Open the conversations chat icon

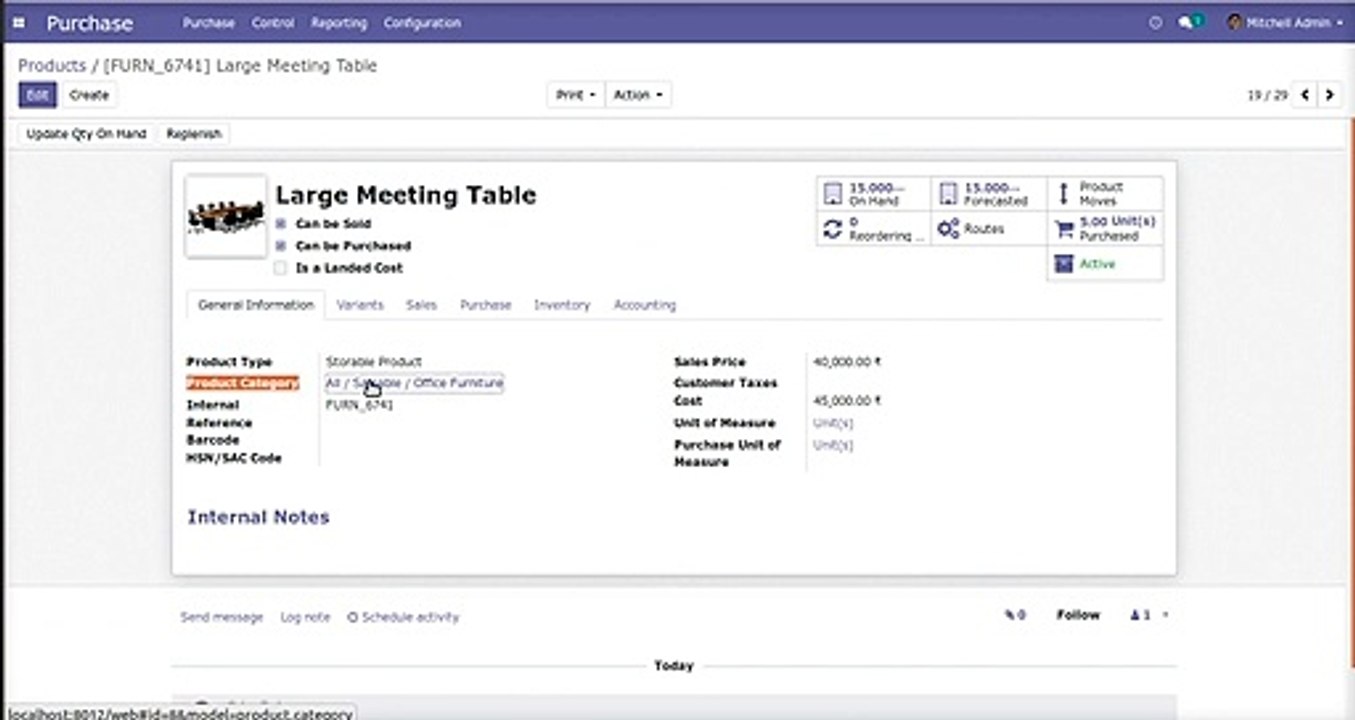[x=1190, y=21]
